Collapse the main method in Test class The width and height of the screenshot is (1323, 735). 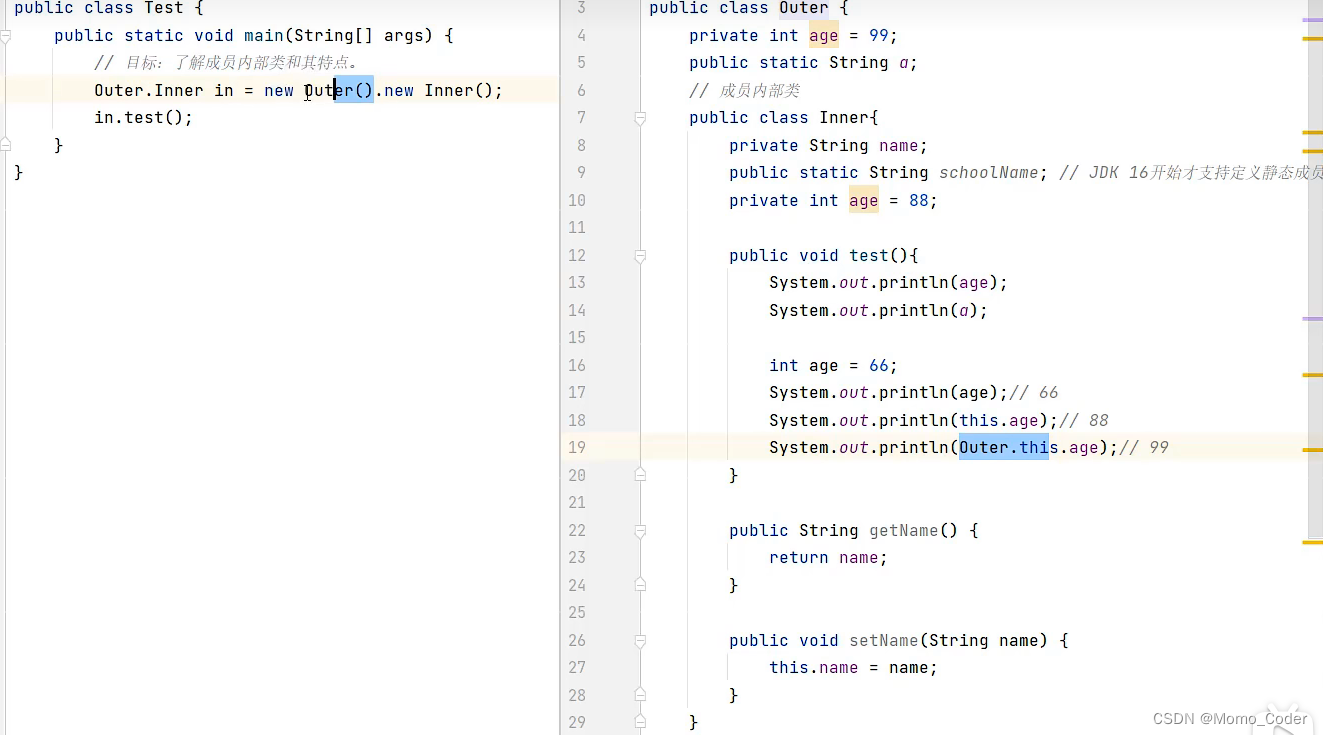coord(7,35)
